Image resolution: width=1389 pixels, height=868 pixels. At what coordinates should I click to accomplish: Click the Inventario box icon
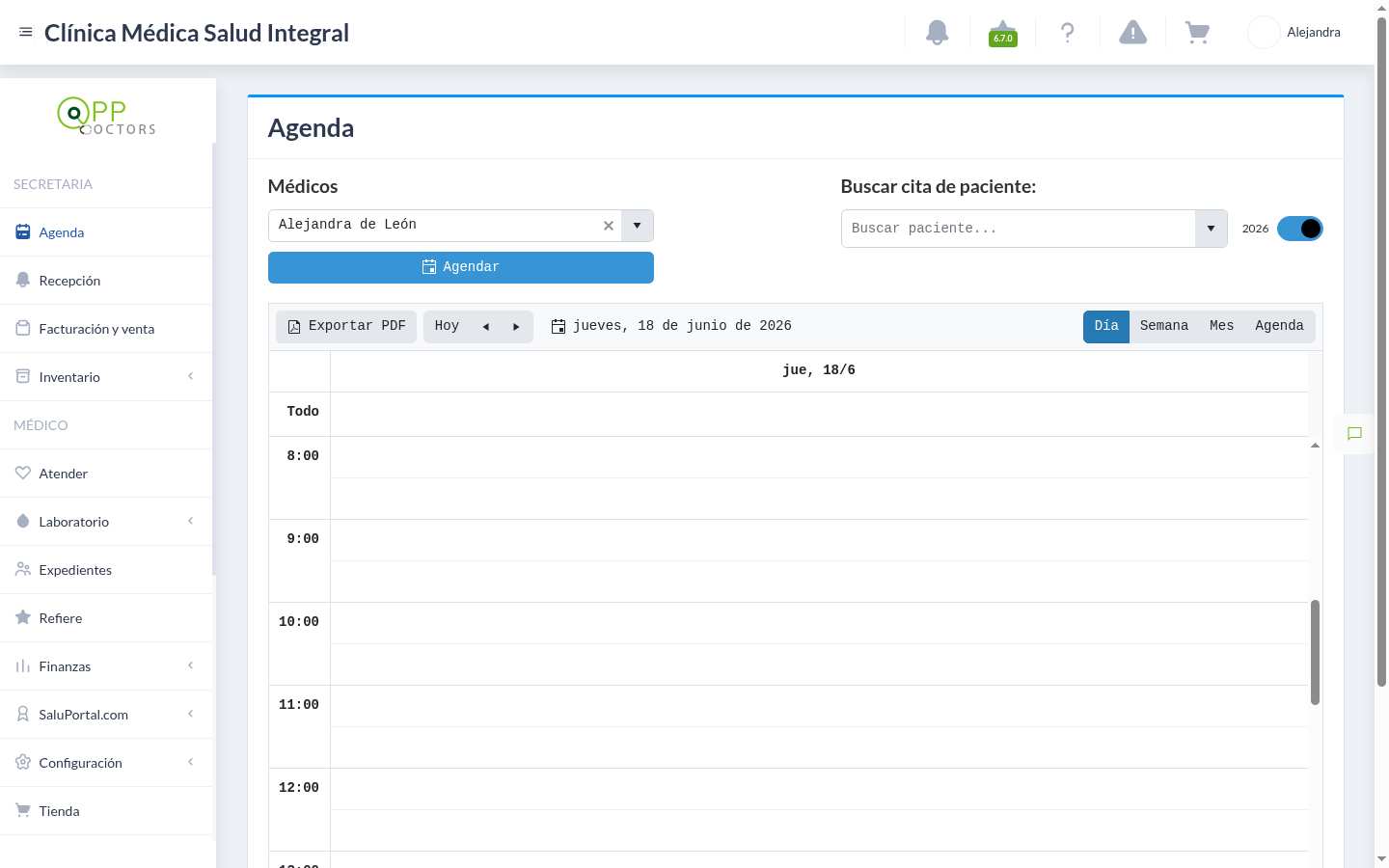[x=23, y=376]
